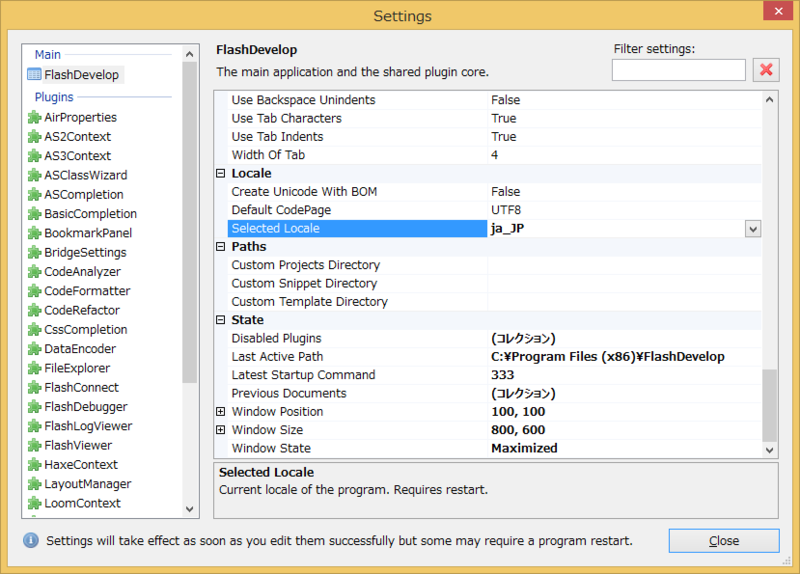
Task: Click the ja_JP locale value
Action: pos(508,229)
